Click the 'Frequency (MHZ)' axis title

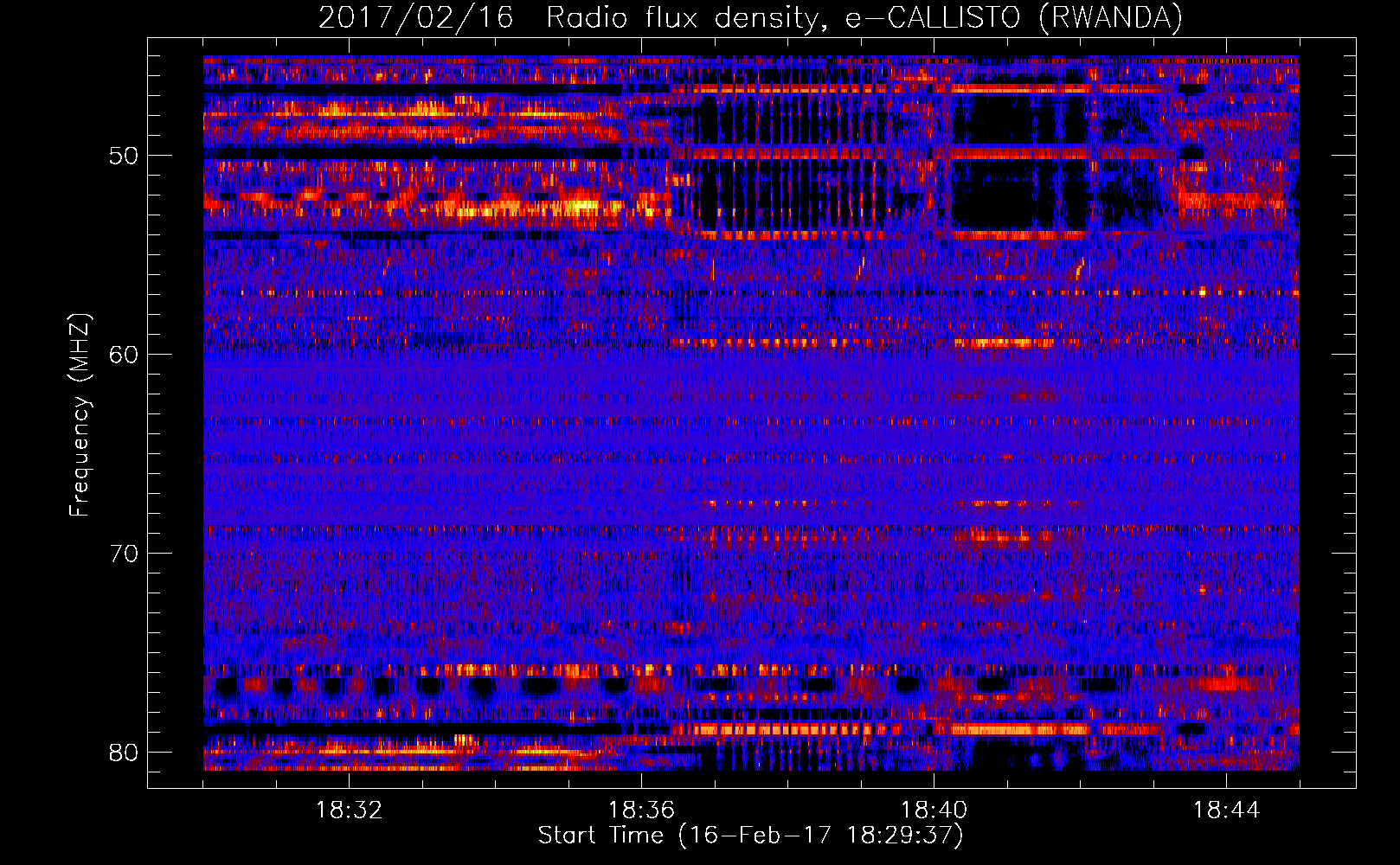pos(80,415)
